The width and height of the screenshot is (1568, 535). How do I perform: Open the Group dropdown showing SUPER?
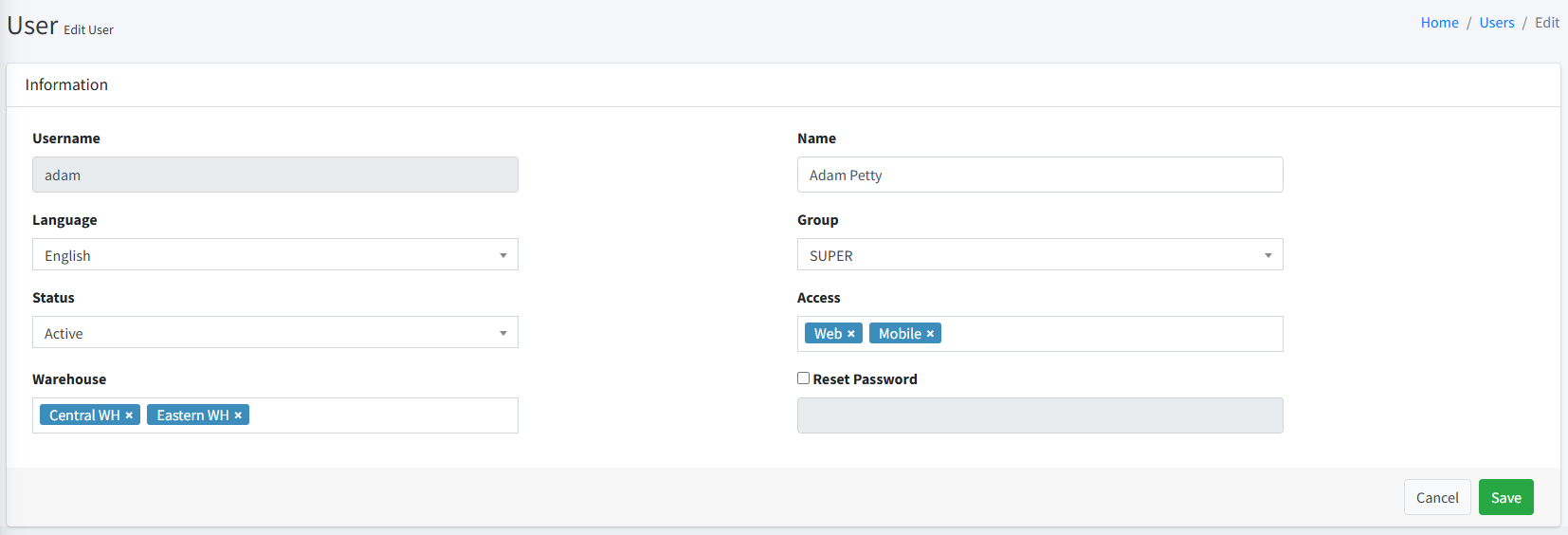pyautogui.click(x=1039, y=255)
